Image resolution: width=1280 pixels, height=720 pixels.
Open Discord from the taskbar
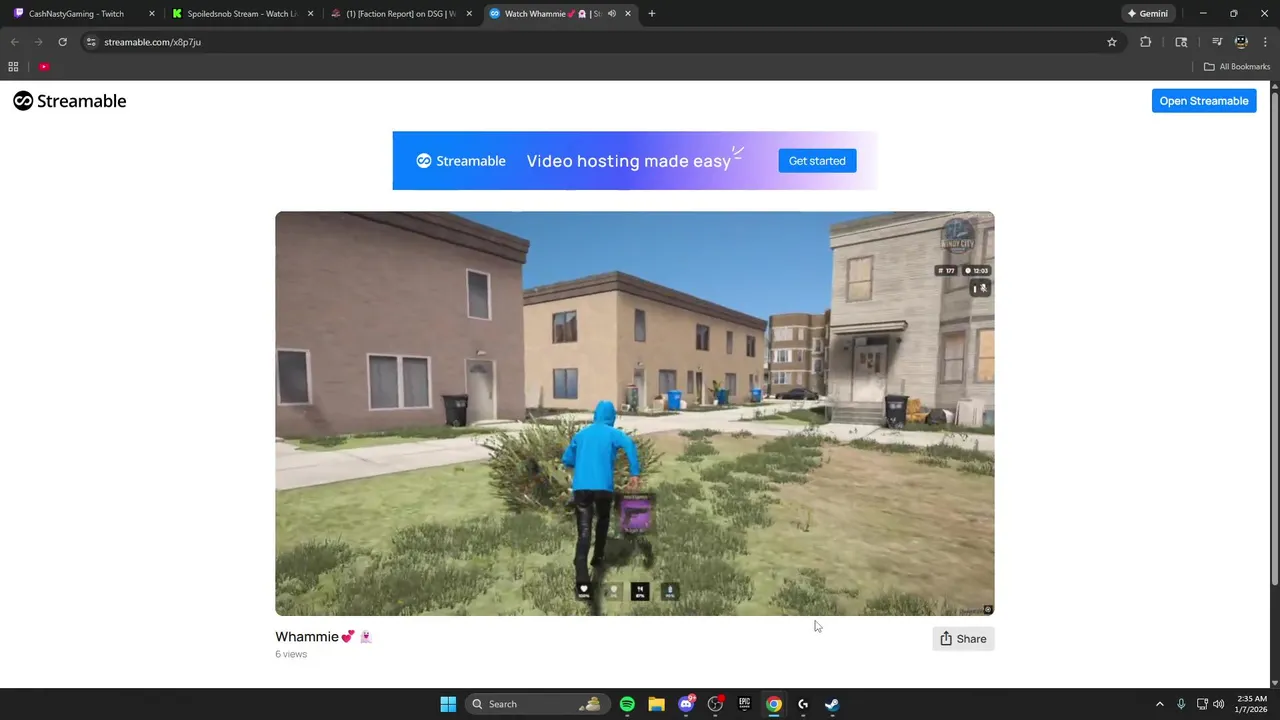pyautogui.click(x=686, y=704)
